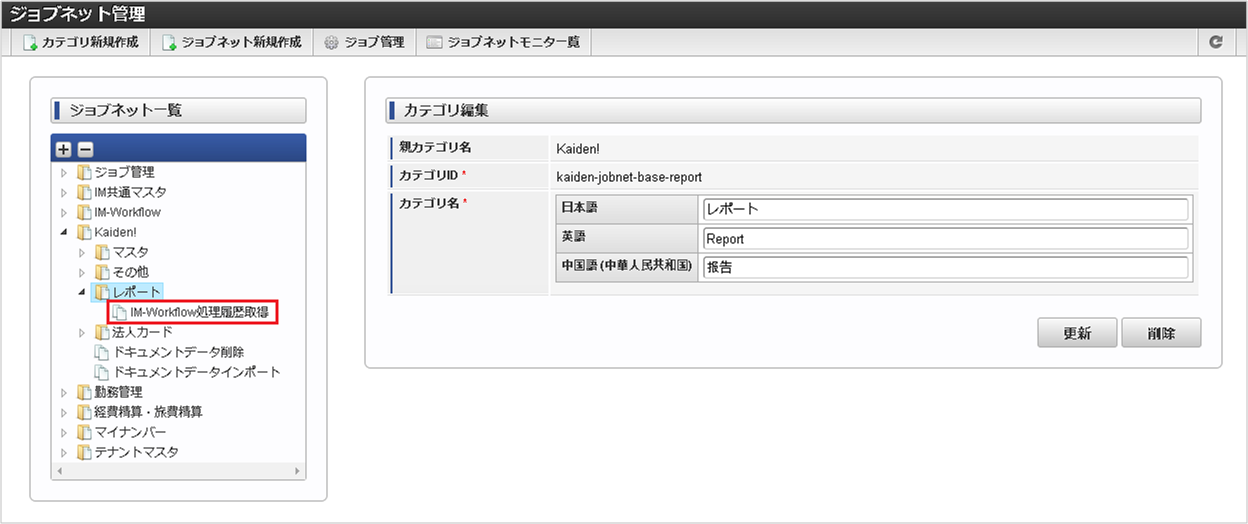Click the folder icon next to ジョブ管理
The image size is (1248, 524).
click(84, 172)
